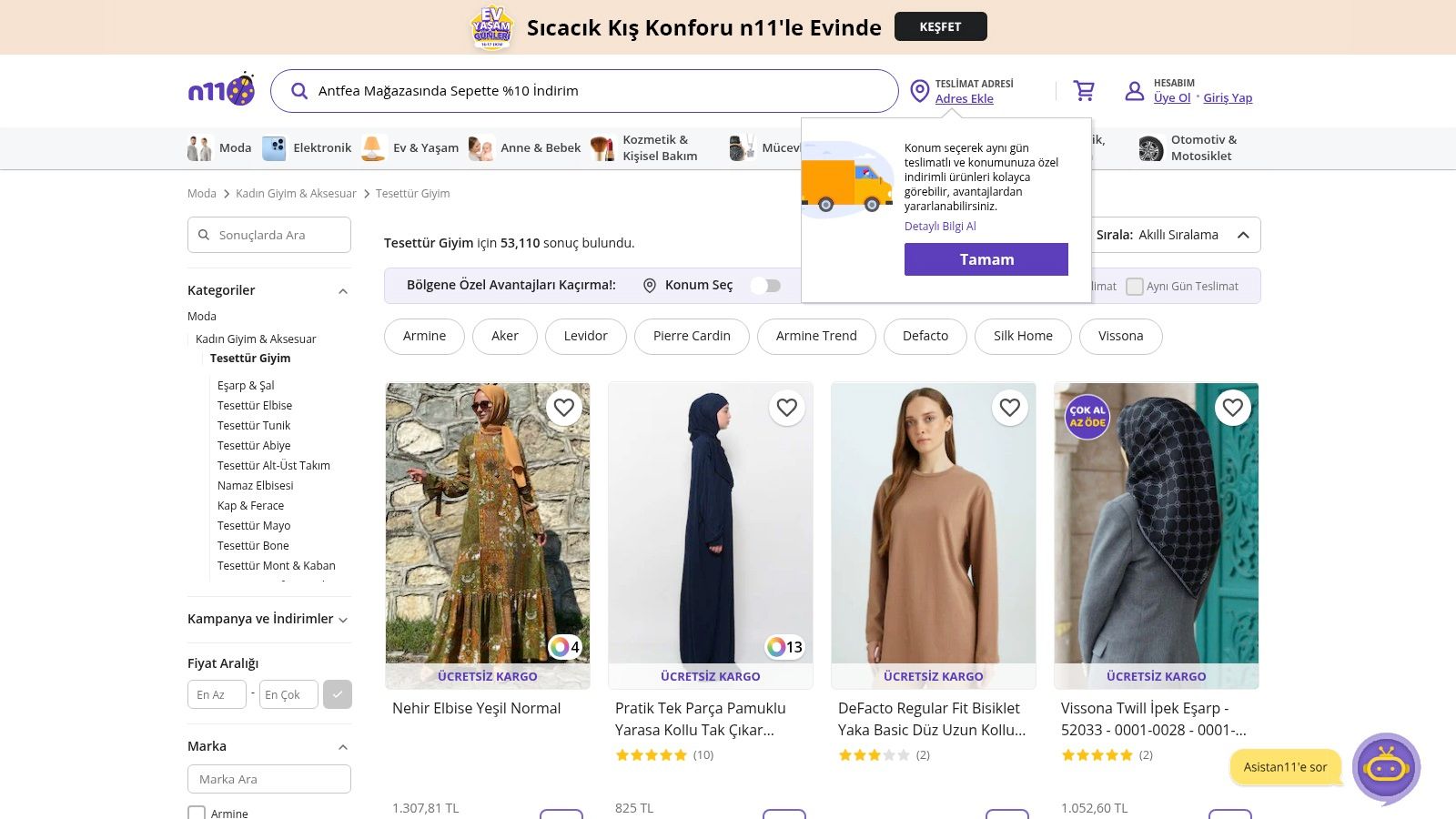1456x819 pixels.
Task: Click the magnifier in Sonuçlarda Ara
Action: point(204,235)
